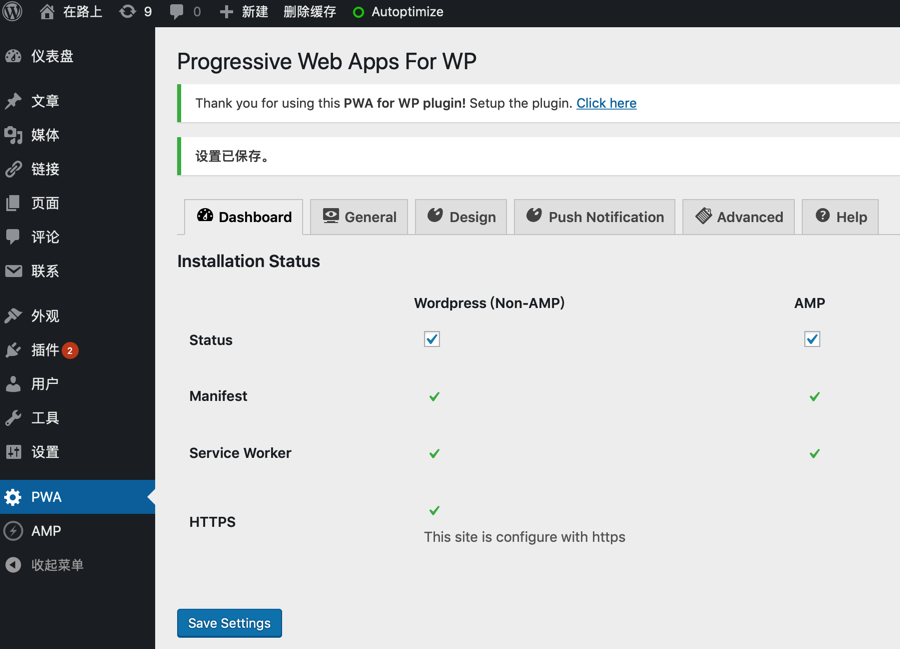The width and height of the screenshot is (900, 649).
Task: Collapse the sidebar with 收起菜单
Action: [x=45, y=565]
